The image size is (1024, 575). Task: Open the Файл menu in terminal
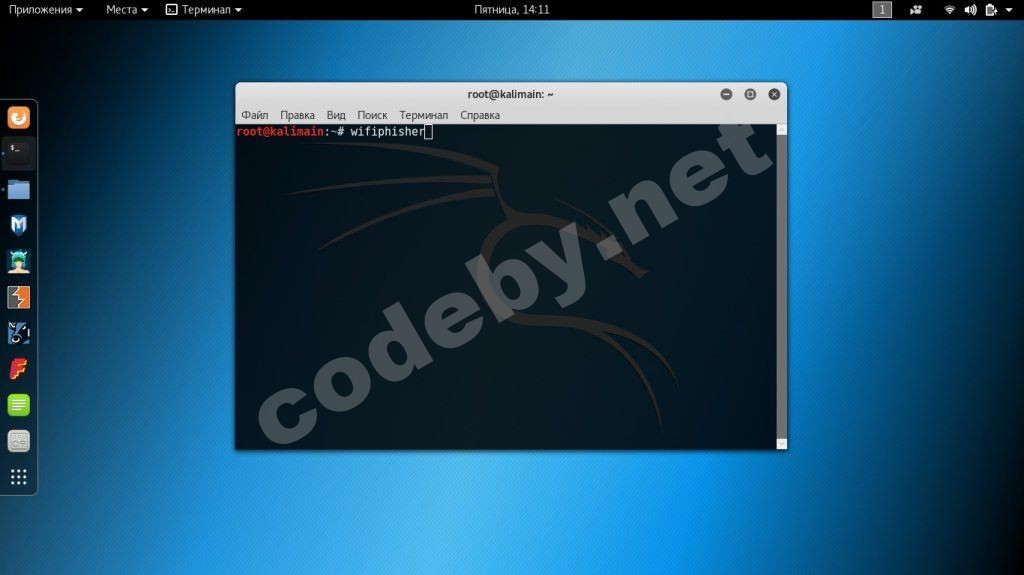pyautogui.click(x=255, y=115)
